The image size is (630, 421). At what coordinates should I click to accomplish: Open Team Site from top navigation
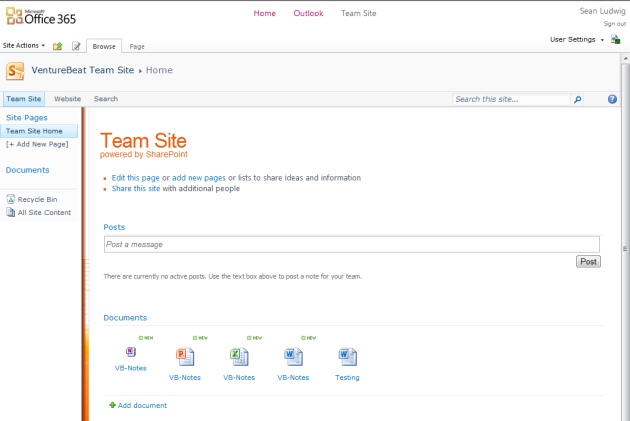359,13
